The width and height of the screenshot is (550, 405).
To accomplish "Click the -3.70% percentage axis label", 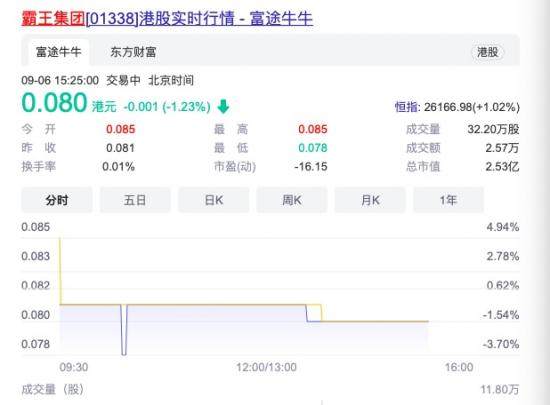I will click(x=501, y=344).
